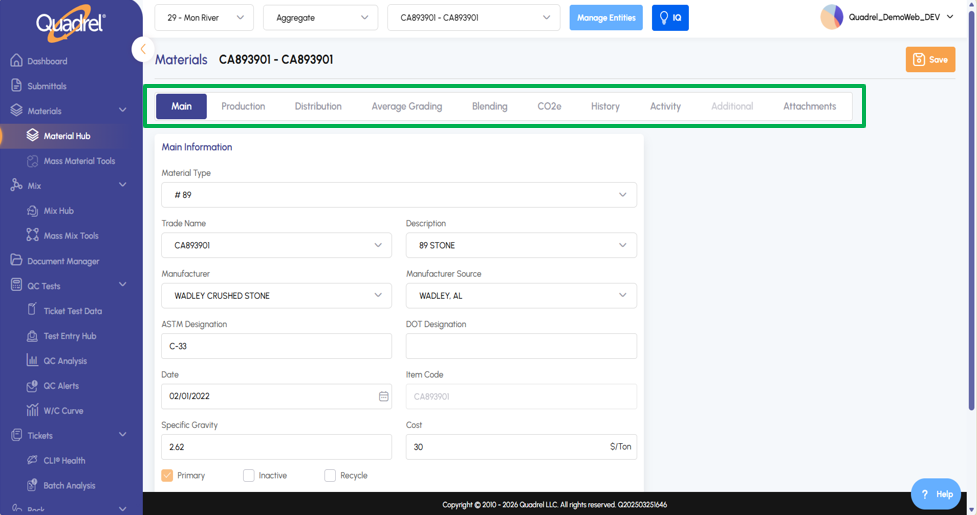The width and height of the screenshot is (977, 515).
Task: Switch to the History tab
Action: (x=605, y=106)
